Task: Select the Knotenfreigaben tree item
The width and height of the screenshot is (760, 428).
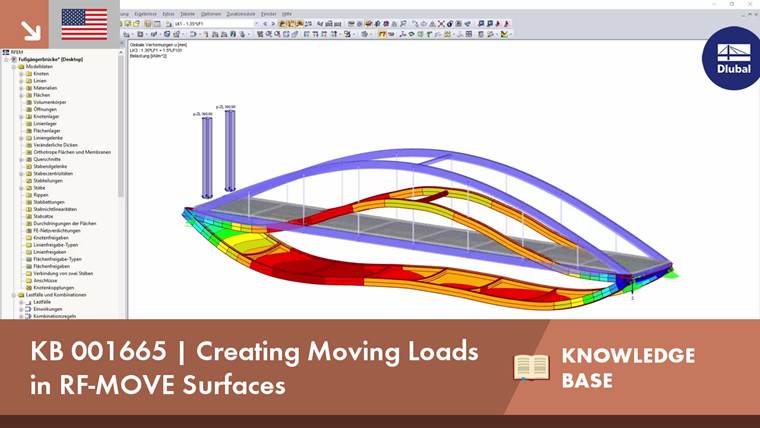Action: point(51,238)
